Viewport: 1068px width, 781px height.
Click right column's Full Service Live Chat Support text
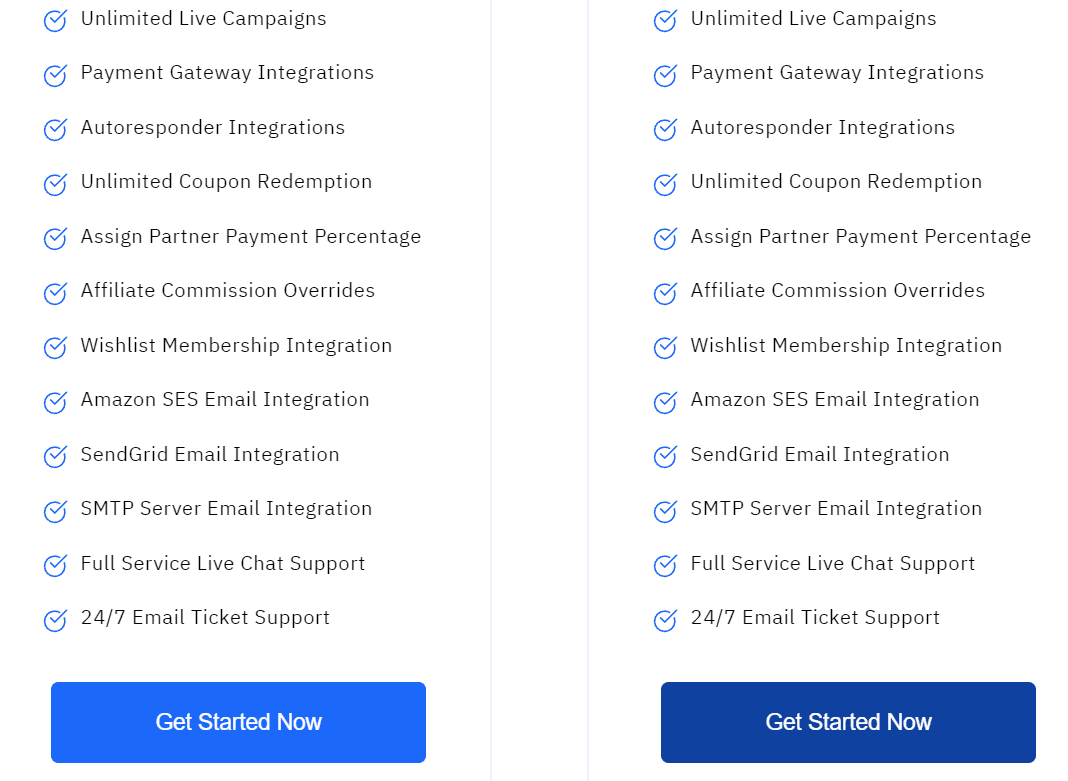coord(832,563)
